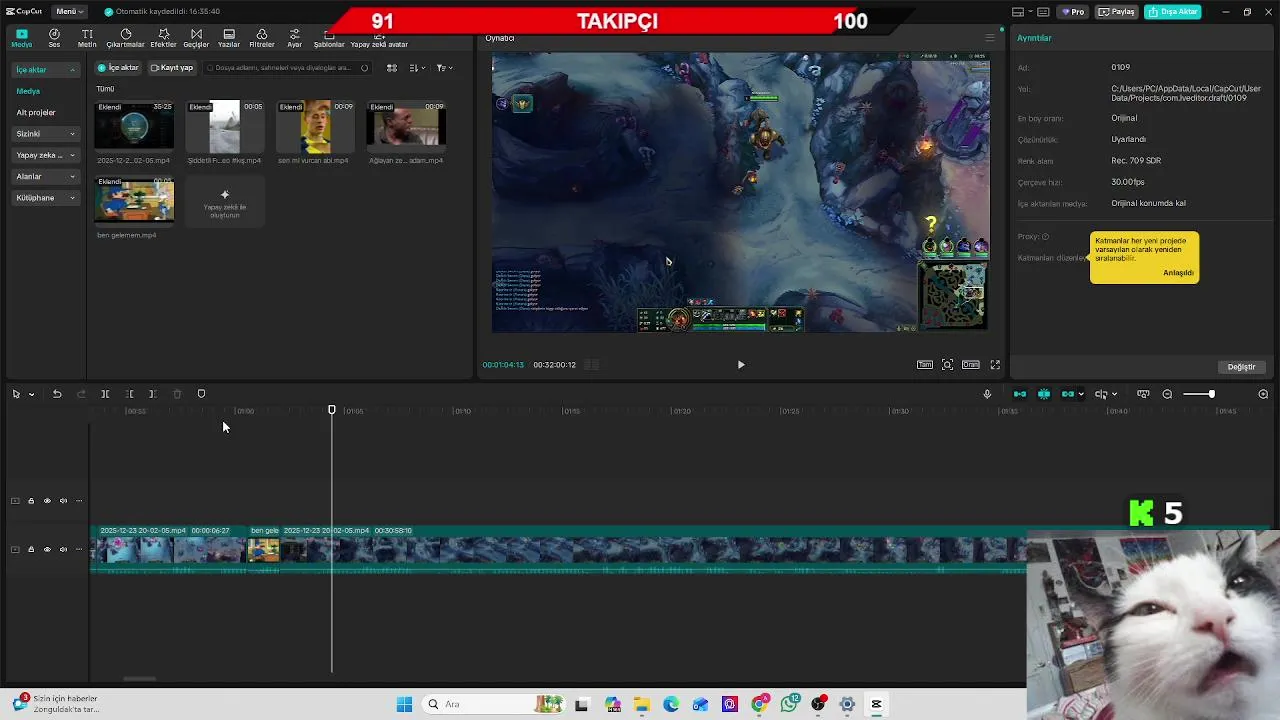The image size is (1280, 720).
Task: Expand the Kütüphane sidebar section
Action: [45, 198]
